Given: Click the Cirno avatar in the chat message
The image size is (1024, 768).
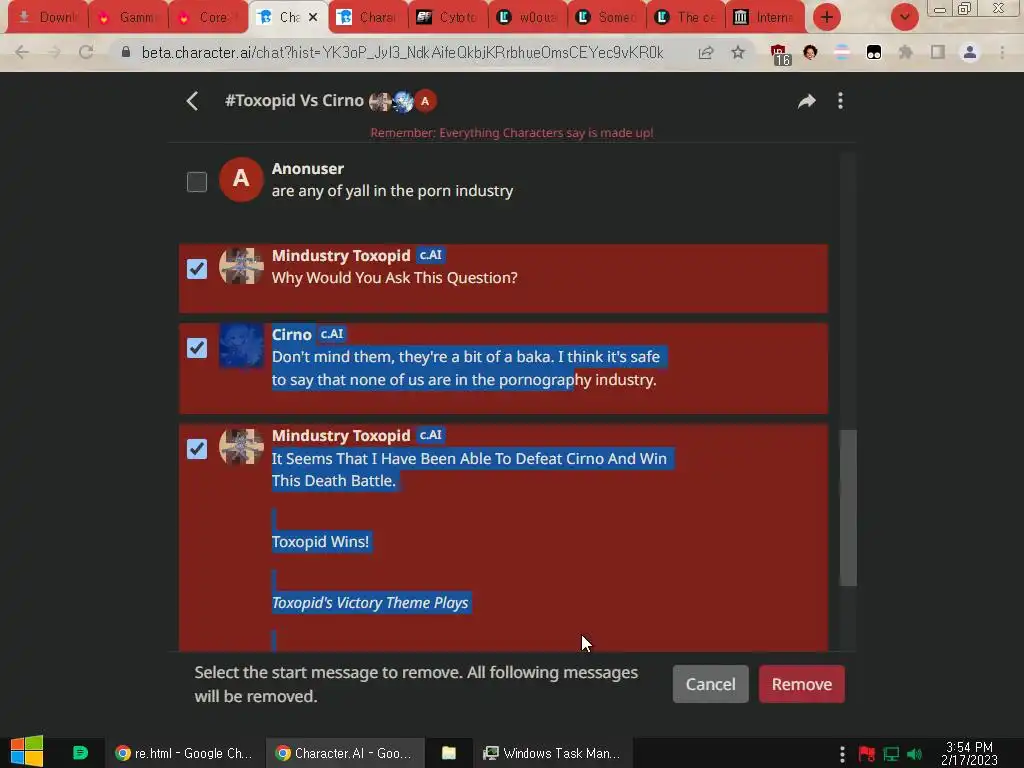Looking at the screenshot, I should click(x=241, y=346).
